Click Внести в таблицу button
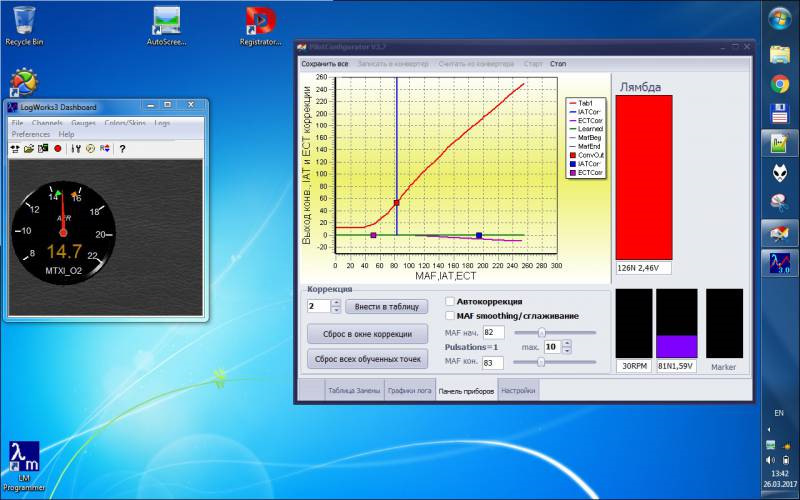This screenshot has width=800, height=500. tap(387, 307)
